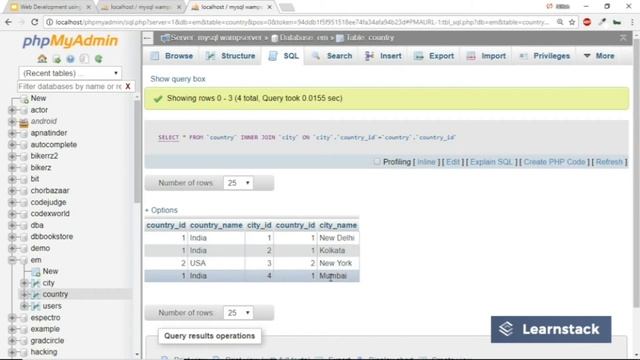The height and width of the screenshot is (360, 640).
Task: Open the Chrome three-dot menu
Action: coord(632,22)
